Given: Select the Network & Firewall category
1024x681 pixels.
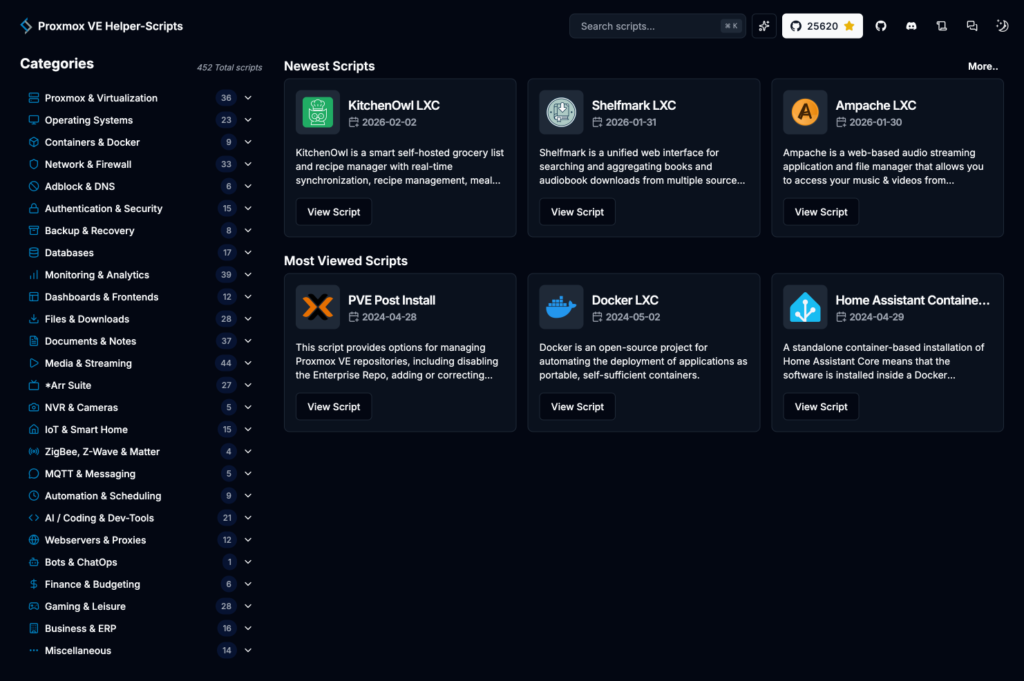Looking at the screenshot, I should 88,164.
